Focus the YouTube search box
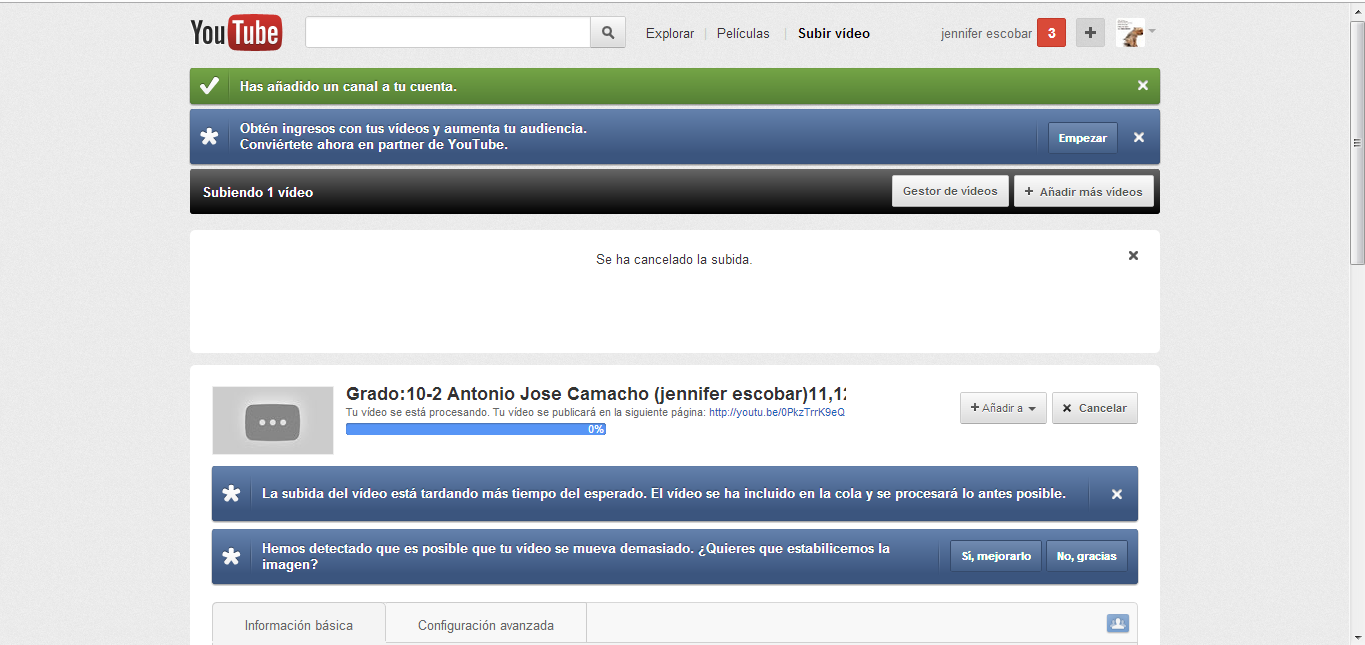1365x645 pixels. pyautogui.click(x=448, y=33)
